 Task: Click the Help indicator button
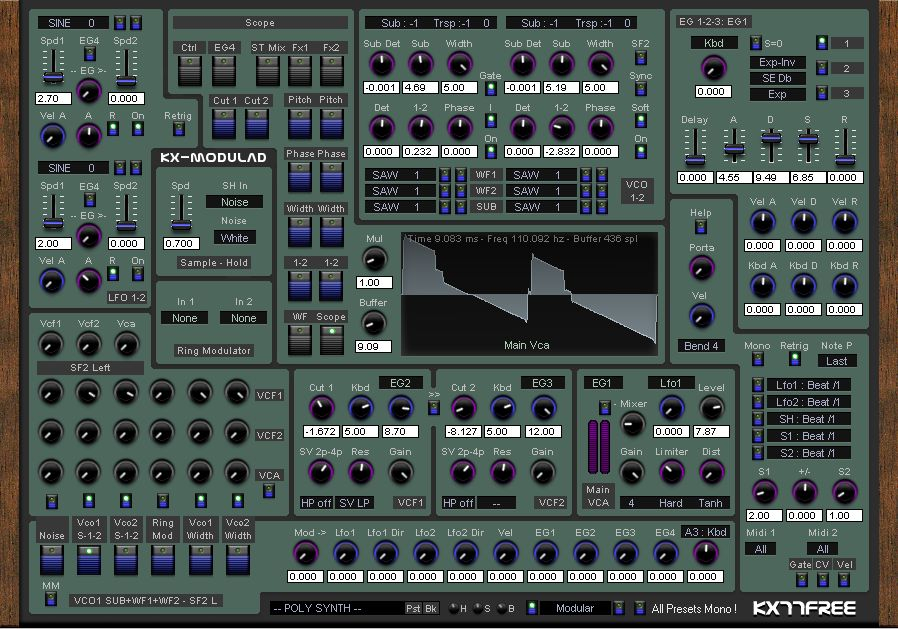[x=701, y=228]
